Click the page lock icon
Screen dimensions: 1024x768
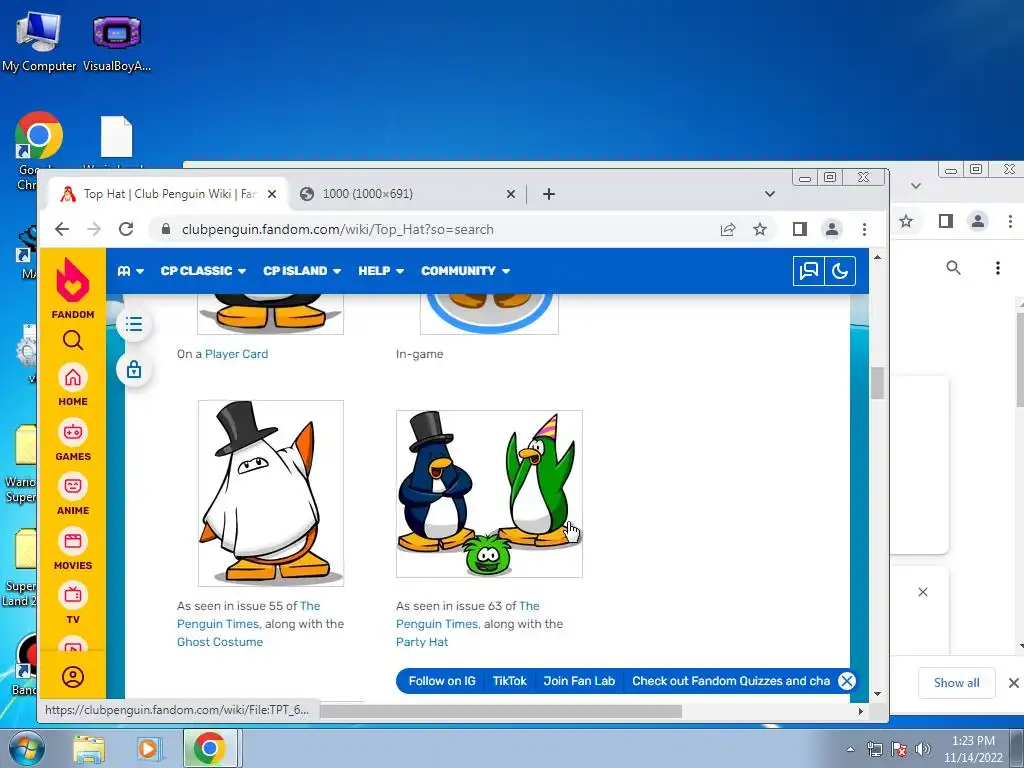coord(134,370)
